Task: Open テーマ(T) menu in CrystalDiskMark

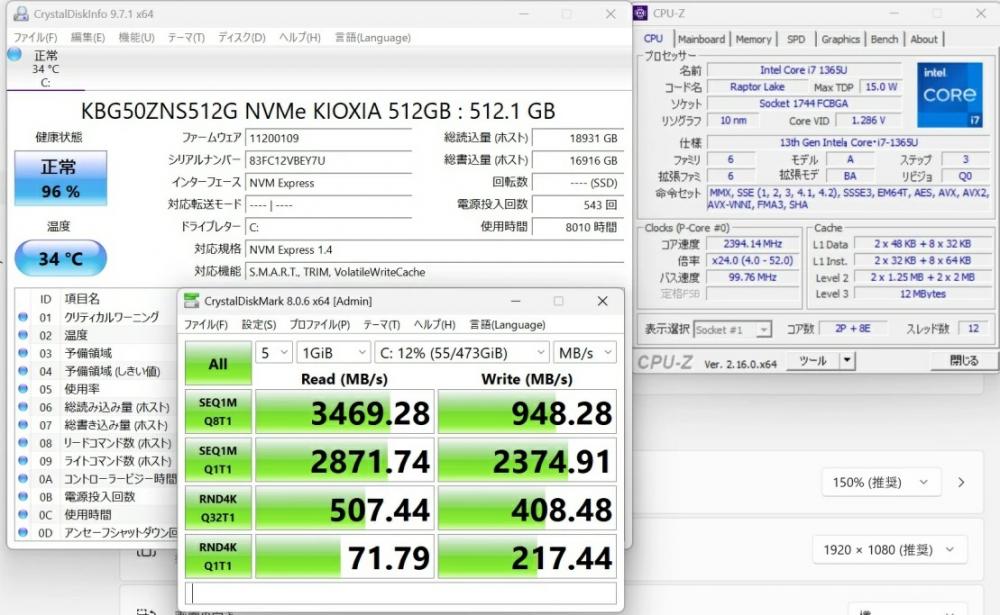Action: 381,325
